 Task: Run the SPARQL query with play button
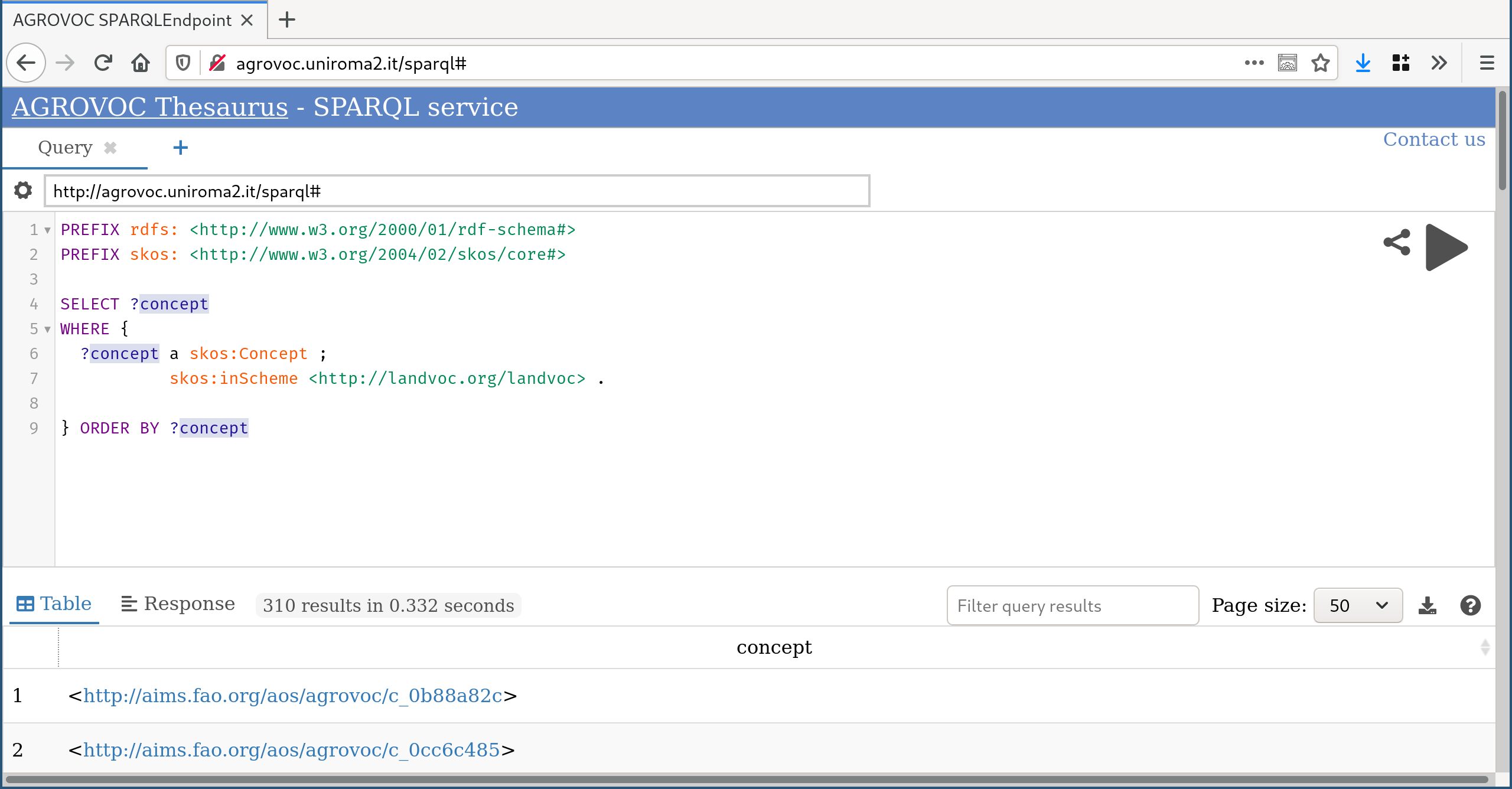pos(1446,247)
